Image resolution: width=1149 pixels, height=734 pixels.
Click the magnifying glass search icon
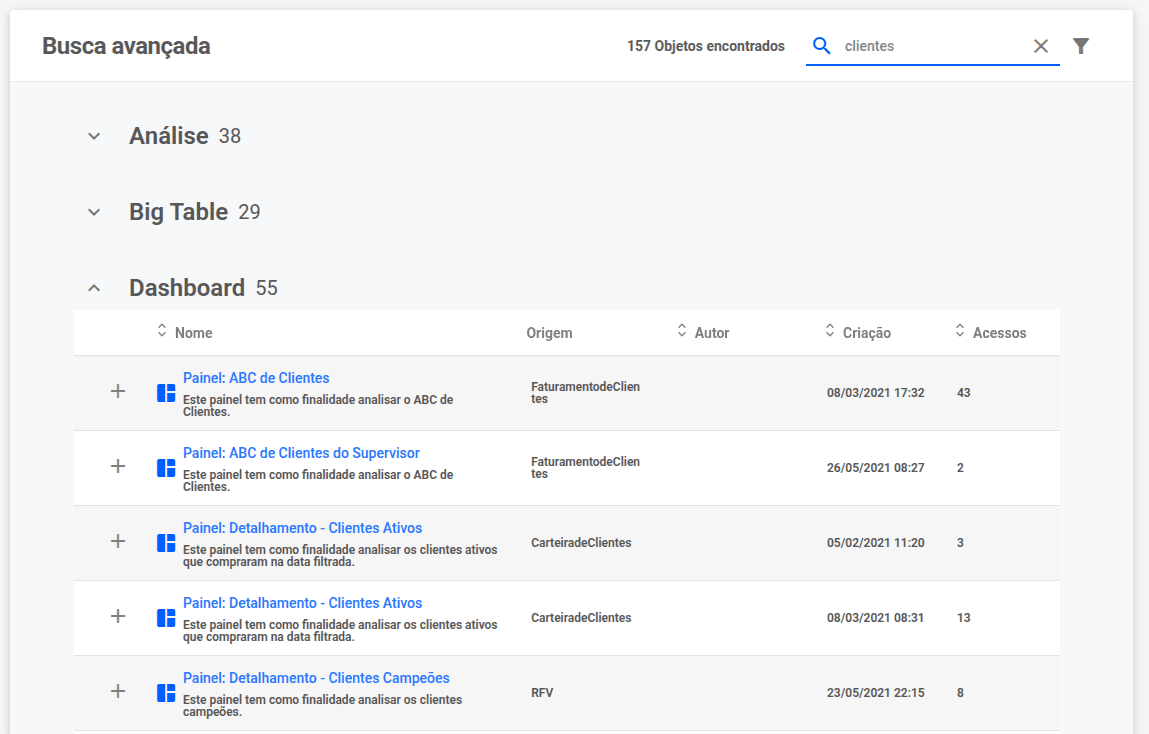click(x=822, y=46)
